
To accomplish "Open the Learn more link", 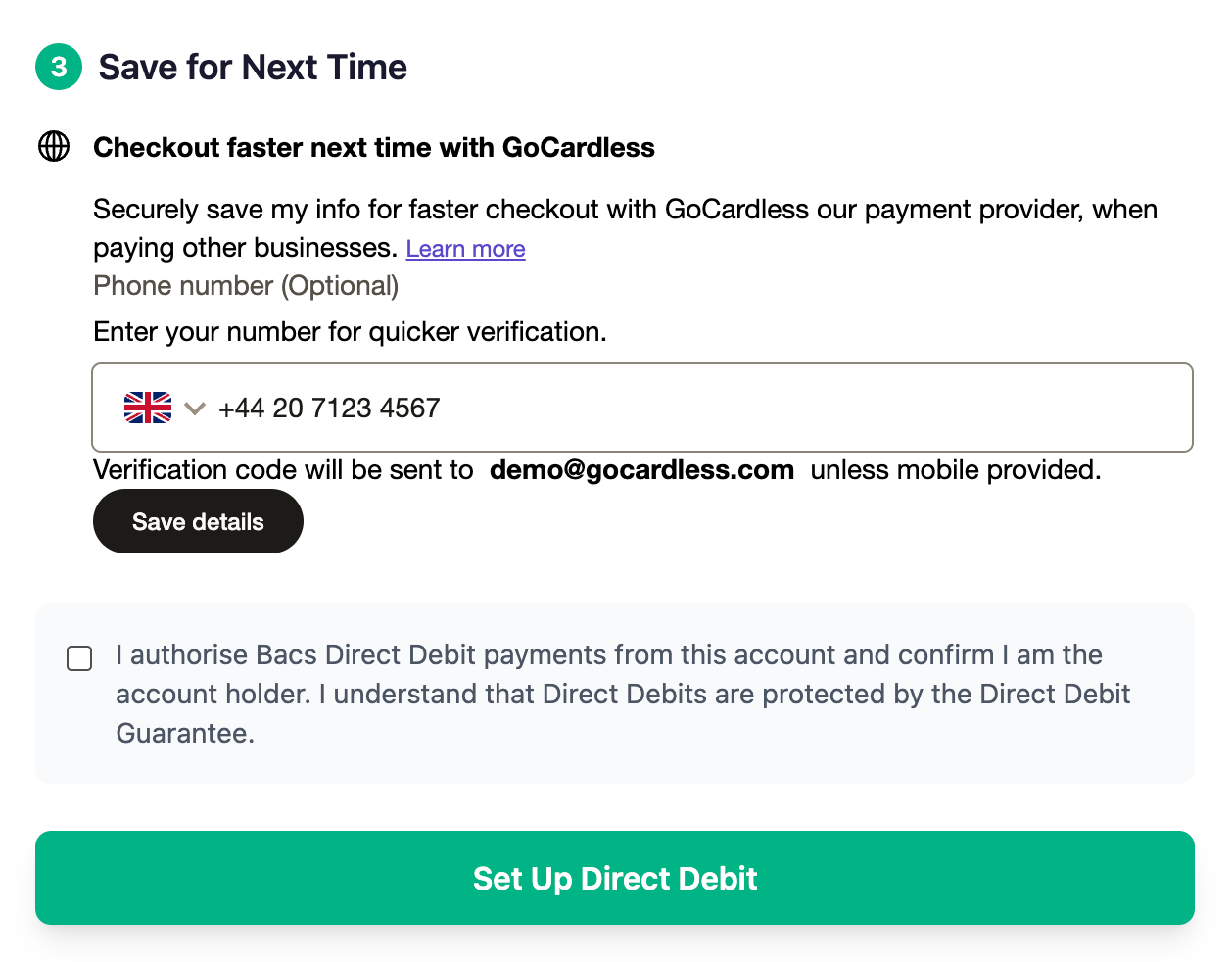I will point(465,249).
